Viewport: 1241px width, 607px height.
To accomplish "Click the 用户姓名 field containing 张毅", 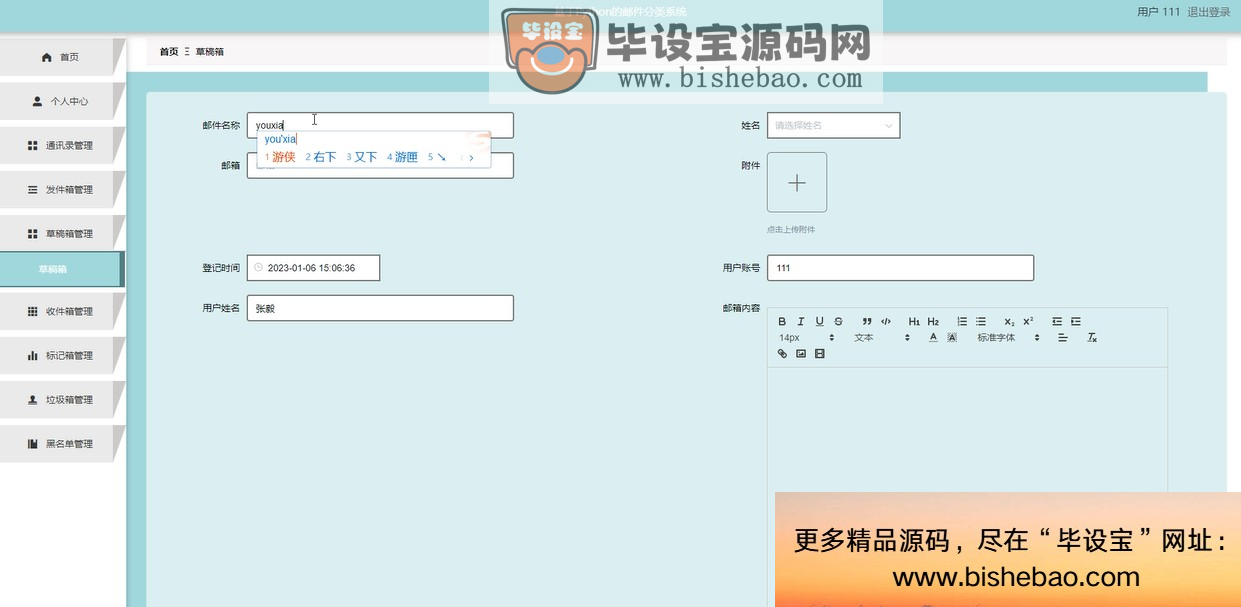I will [380, 308].
